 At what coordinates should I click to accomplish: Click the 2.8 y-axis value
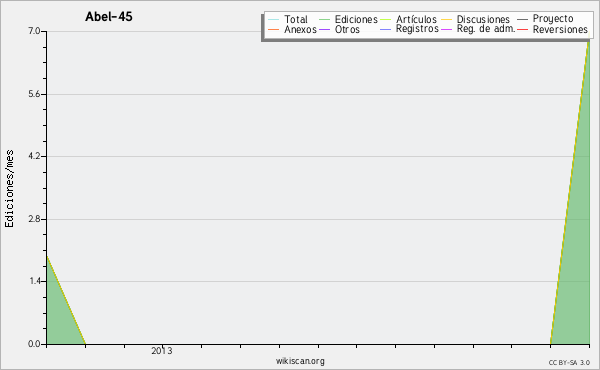click(34, 219)
